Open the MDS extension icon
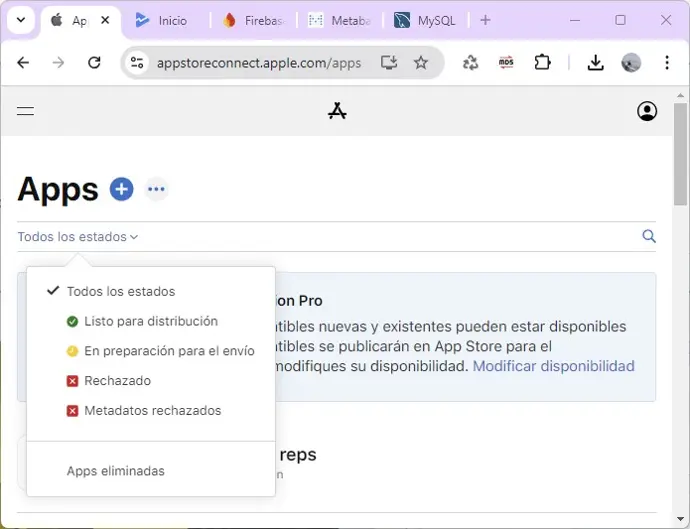This screenshot has height=529, width=690. (x=506, y=63)
